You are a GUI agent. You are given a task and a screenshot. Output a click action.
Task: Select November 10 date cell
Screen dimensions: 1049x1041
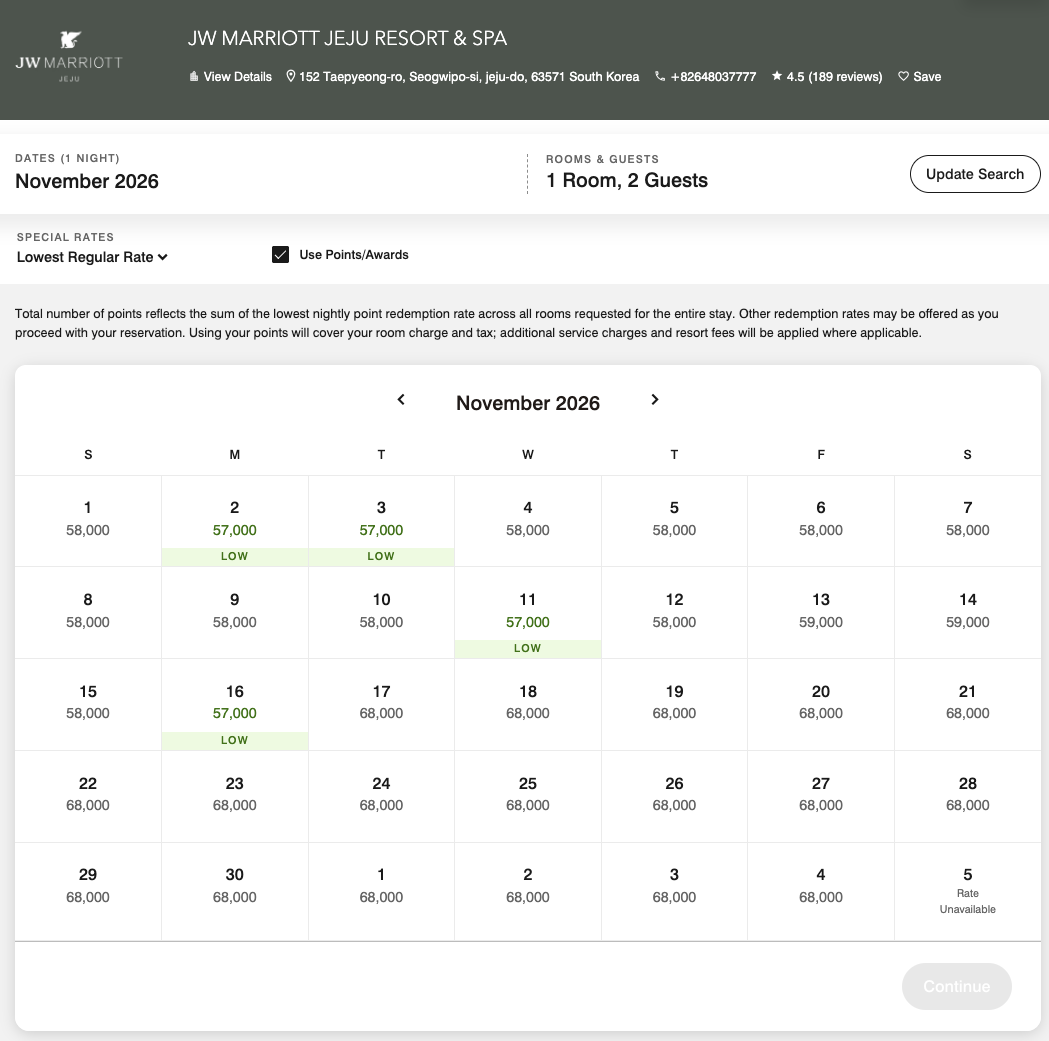381,613
